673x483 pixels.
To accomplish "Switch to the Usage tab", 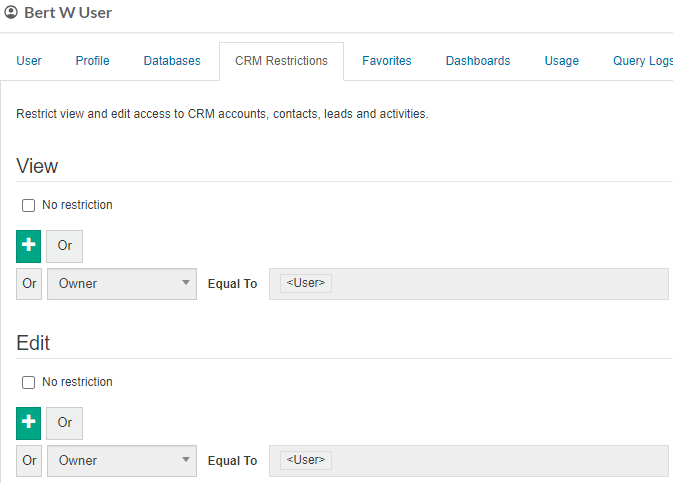I will tap(561, 61).
